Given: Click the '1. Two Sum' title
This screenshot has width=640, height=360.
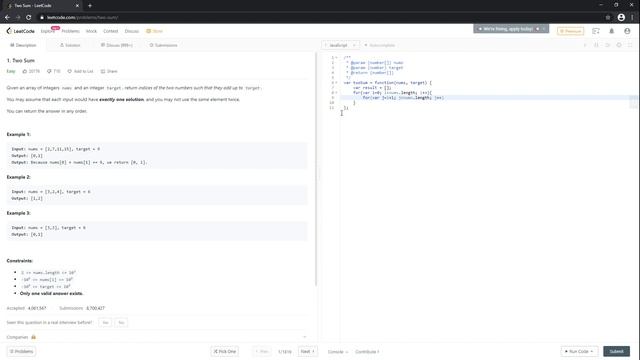Looking at the screenshot, I should (21, 60).
